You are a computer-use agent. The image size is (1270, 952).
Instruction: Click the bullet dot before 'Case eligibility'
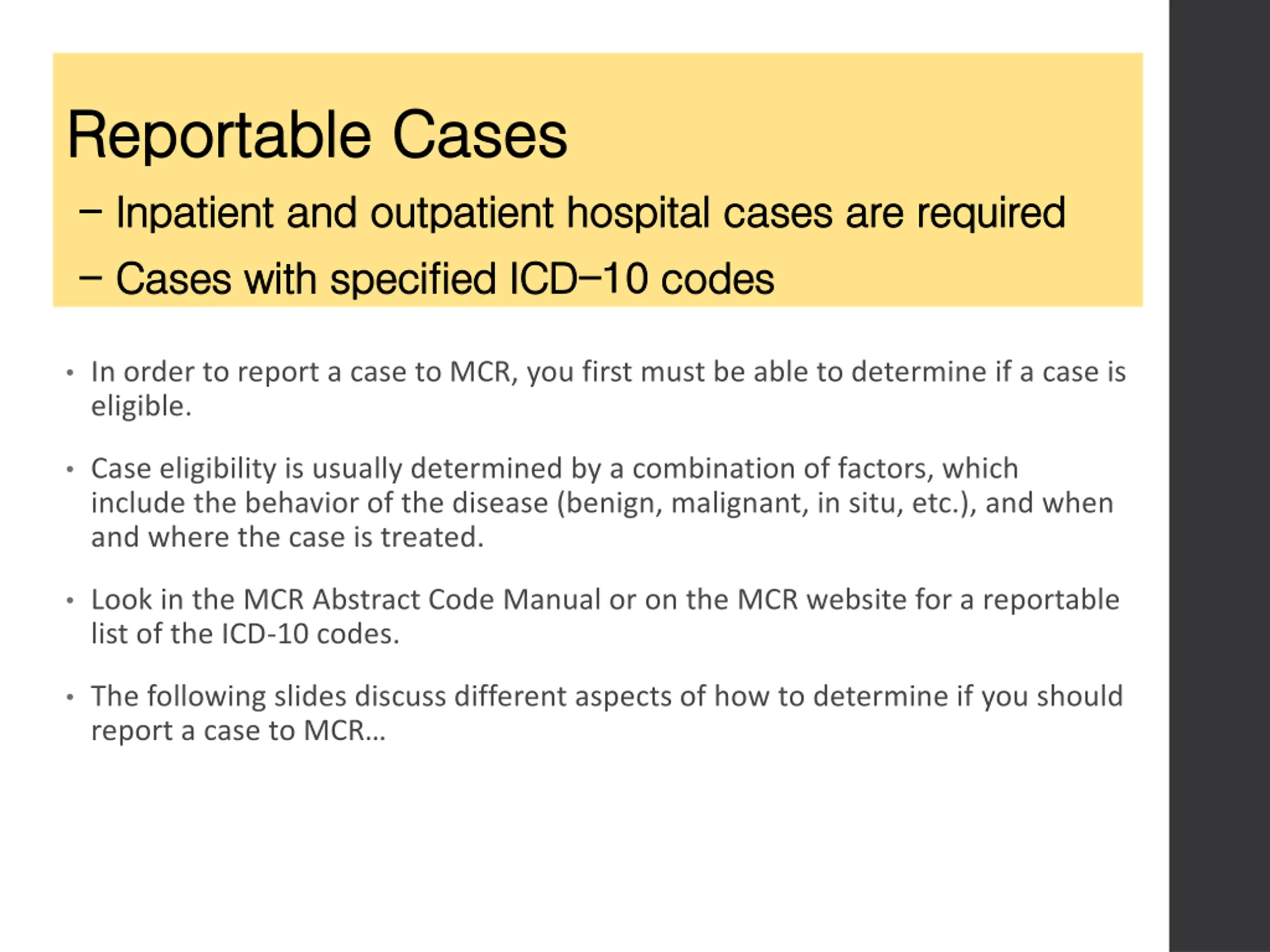(70, 470)
